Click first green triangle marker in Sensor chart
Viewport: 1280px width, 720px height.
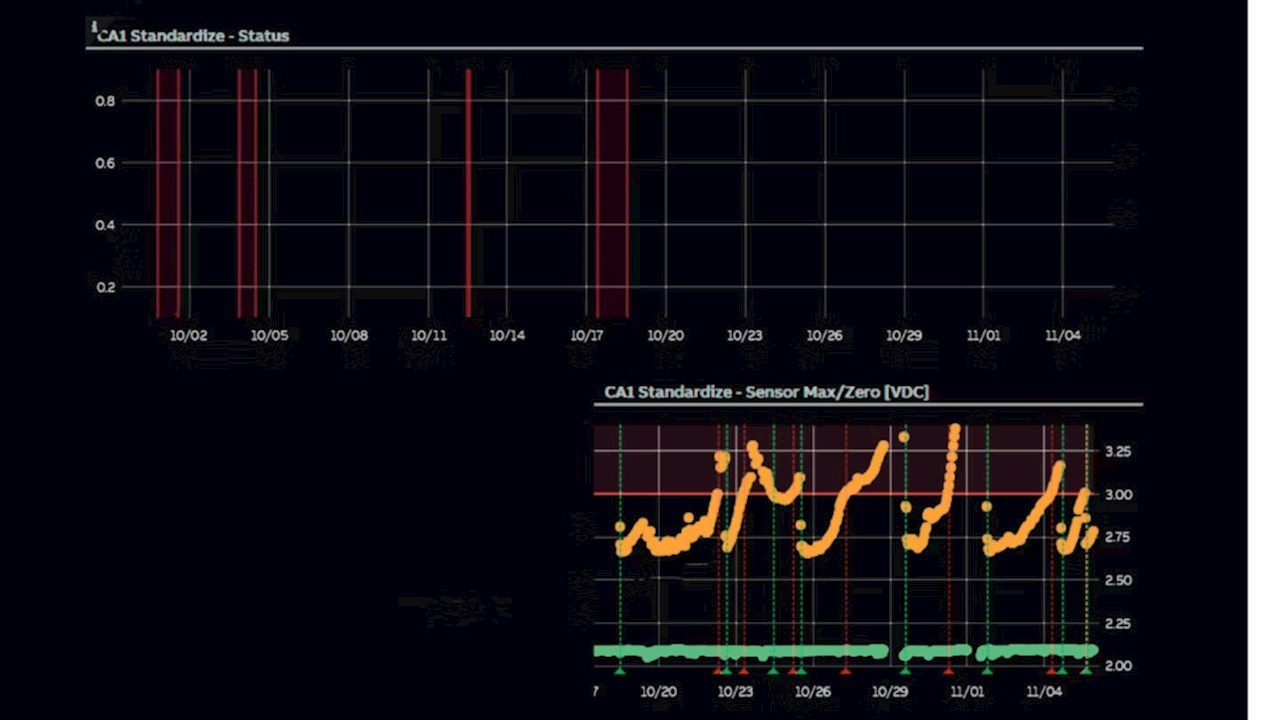pos(620,669)
